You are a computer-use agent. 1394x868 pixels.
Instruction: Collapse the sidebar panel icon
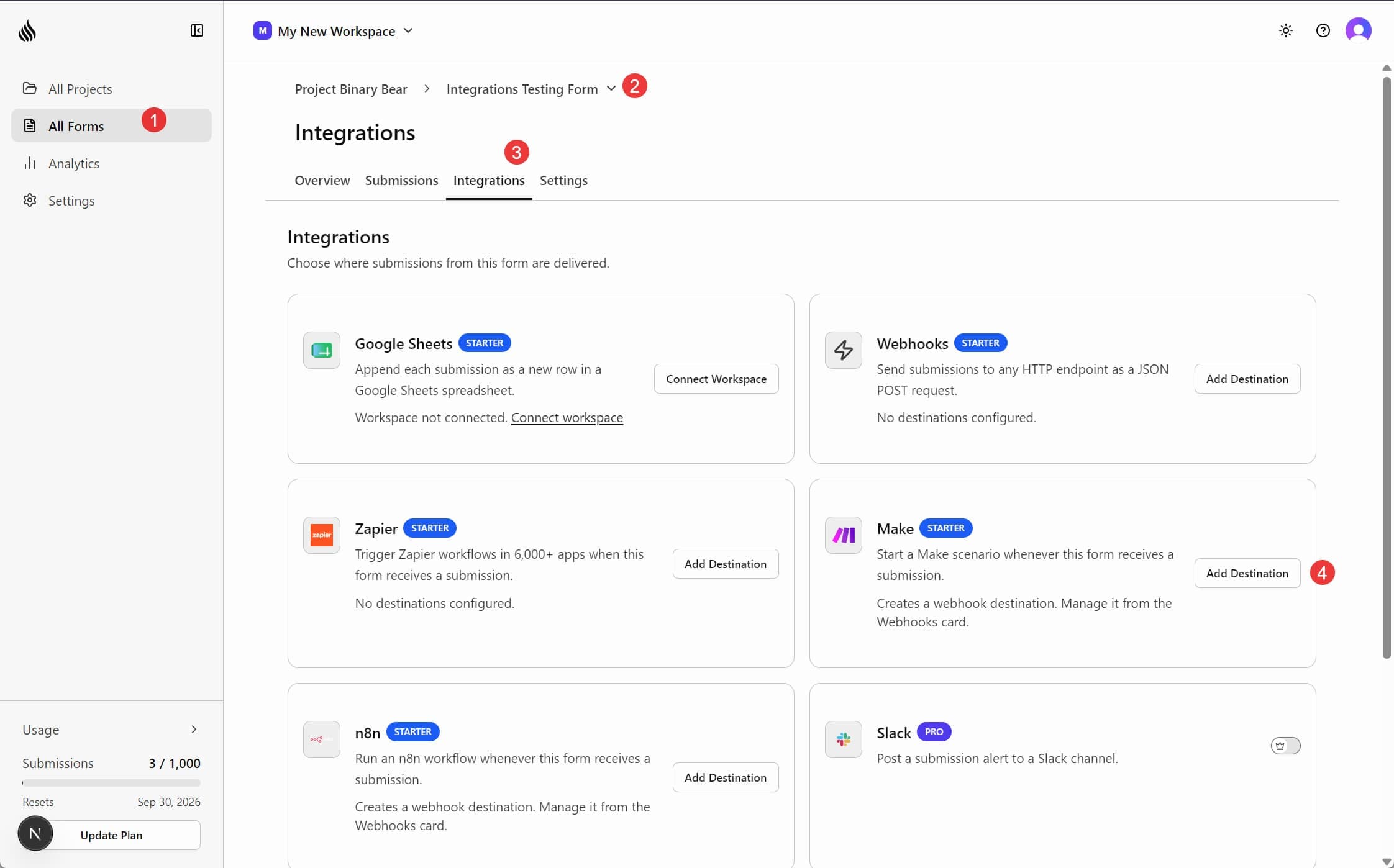click(197, 30)
